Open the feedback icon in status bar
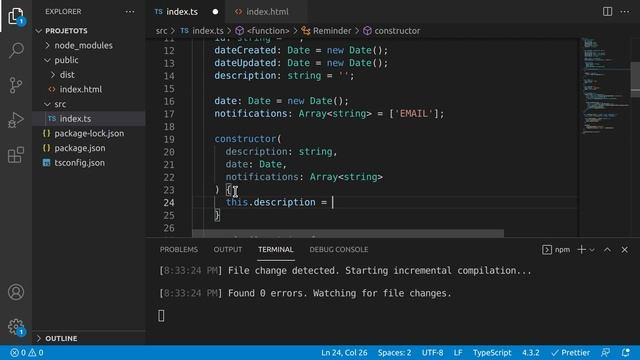Image resolution: width=640 pixels, height=360 pixels. [x=606, y=353]
